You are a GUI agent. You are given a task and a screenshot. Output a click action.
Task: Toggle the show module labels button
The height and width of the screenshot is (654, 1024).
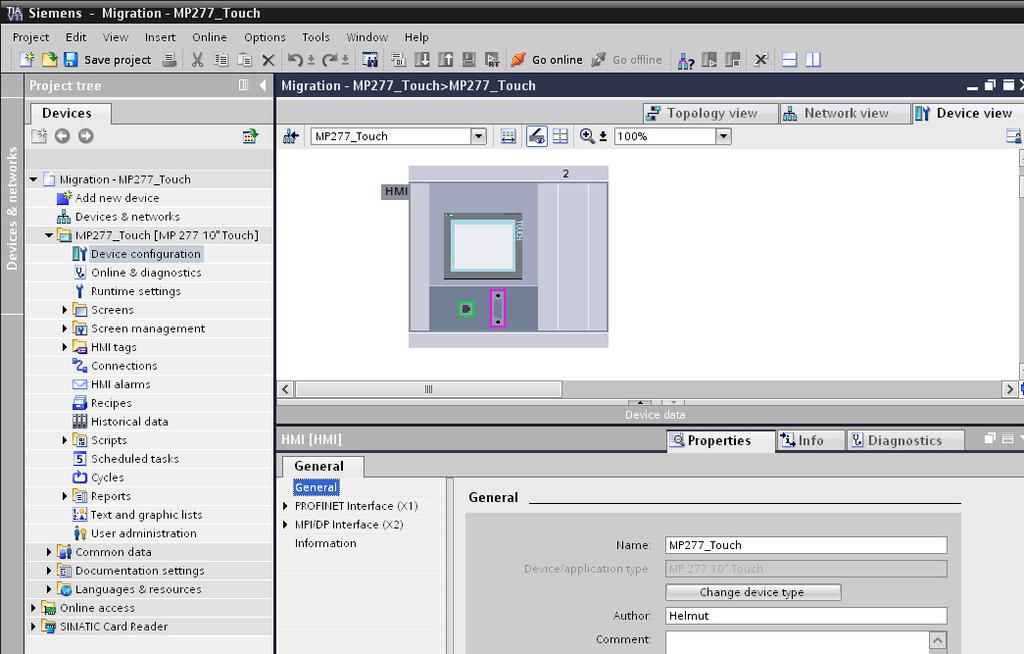tap(537, 136)
